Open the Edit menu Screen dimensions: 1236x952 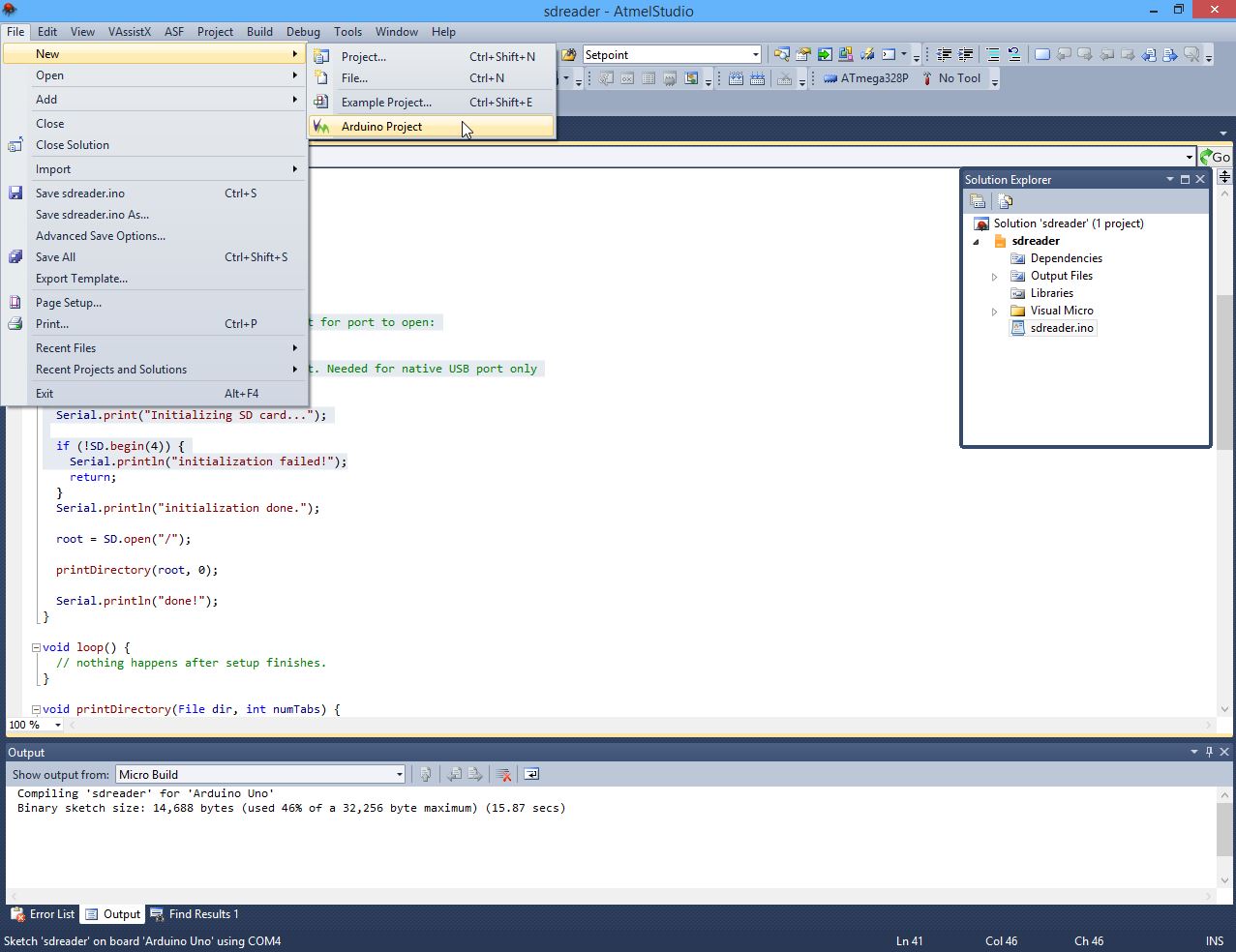(46, 31)
